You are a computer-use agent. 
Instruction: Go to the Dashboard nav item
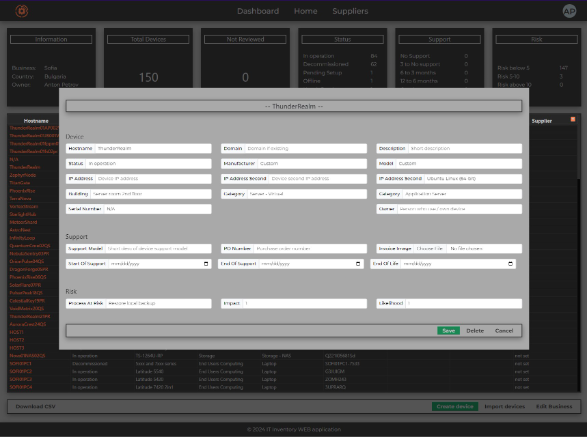[x=258, y=11]
